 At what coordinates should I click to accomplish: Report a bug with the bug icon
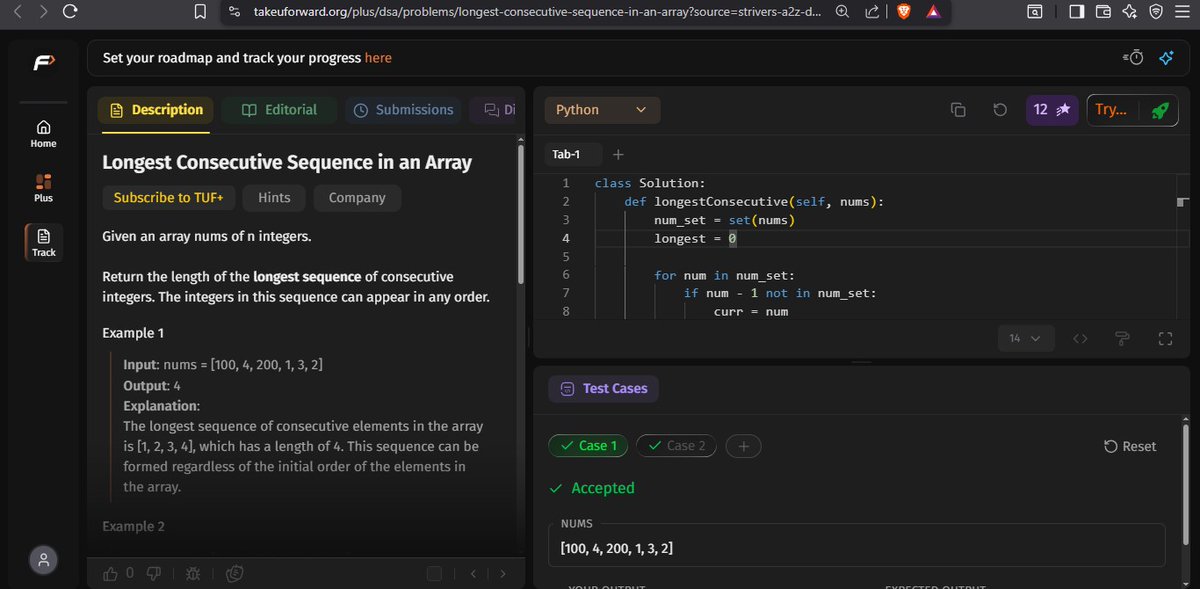pyautogui.click(x=193, y=574)
